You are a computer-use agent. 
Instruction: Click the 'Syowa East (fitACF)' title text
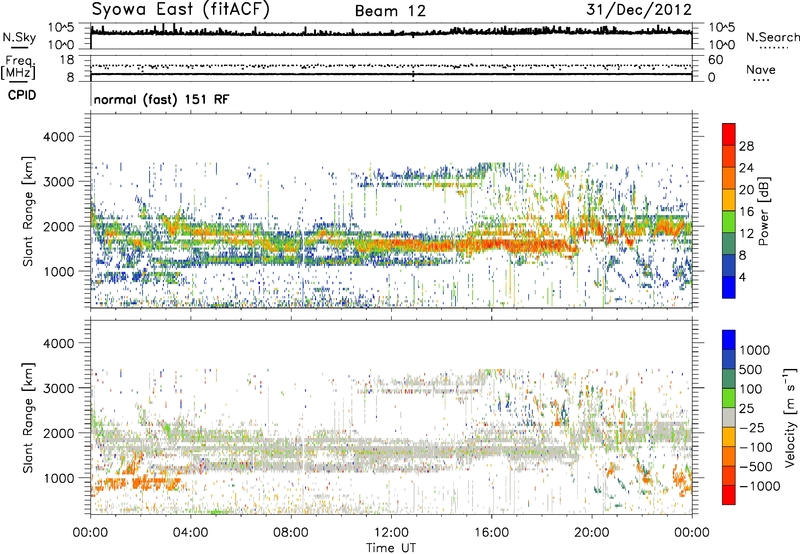[180, 10]
